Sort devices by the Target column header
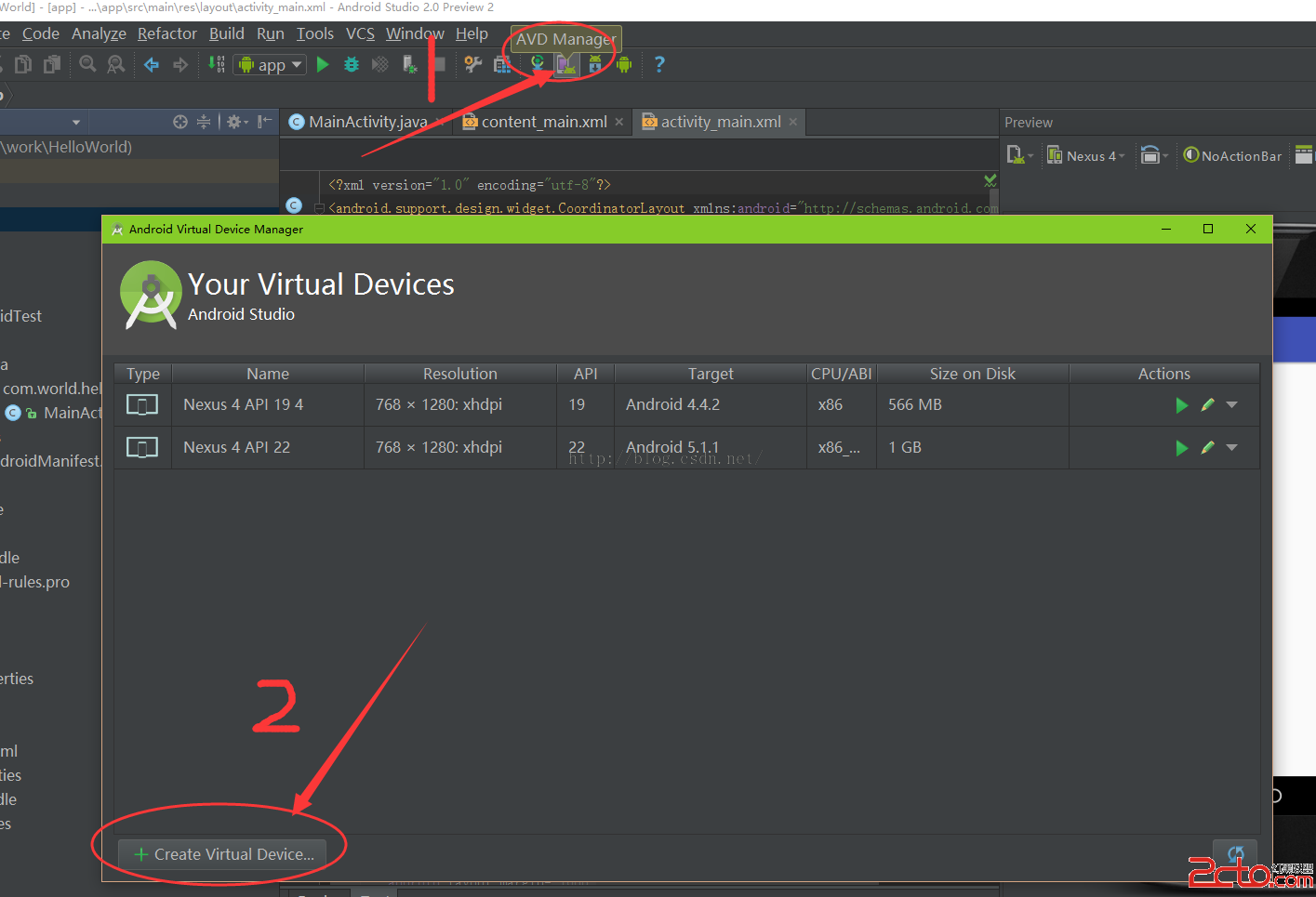The height and width of the screenshot is (897, 1316). tap(711, 374)
